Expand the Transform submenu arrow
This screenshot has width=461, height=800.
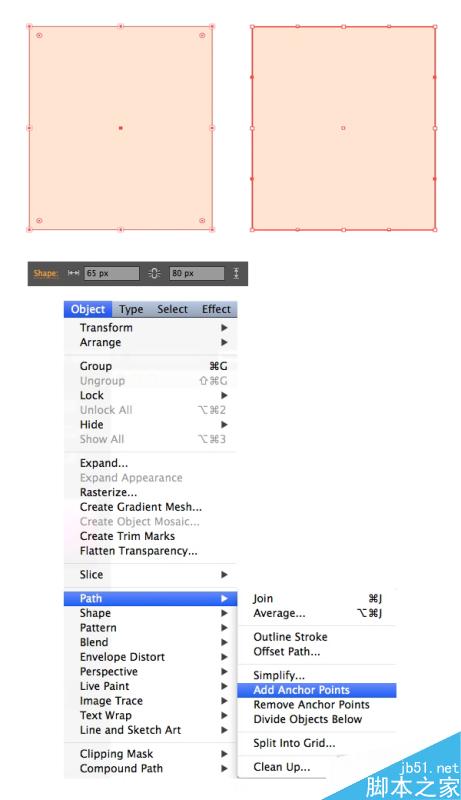224,328
